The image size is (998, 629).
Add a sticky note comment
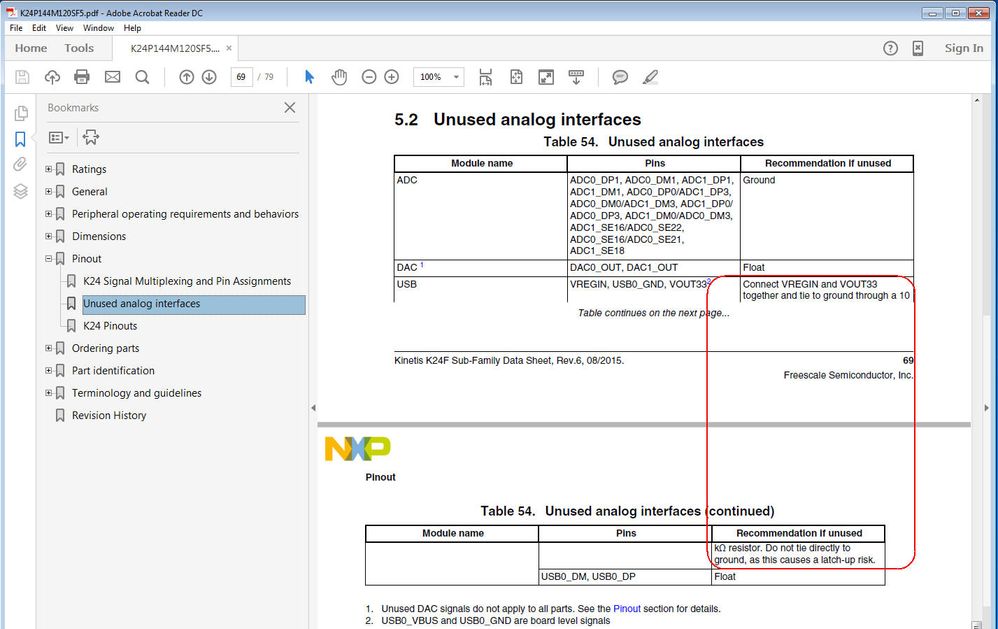[x=620, y=77]
